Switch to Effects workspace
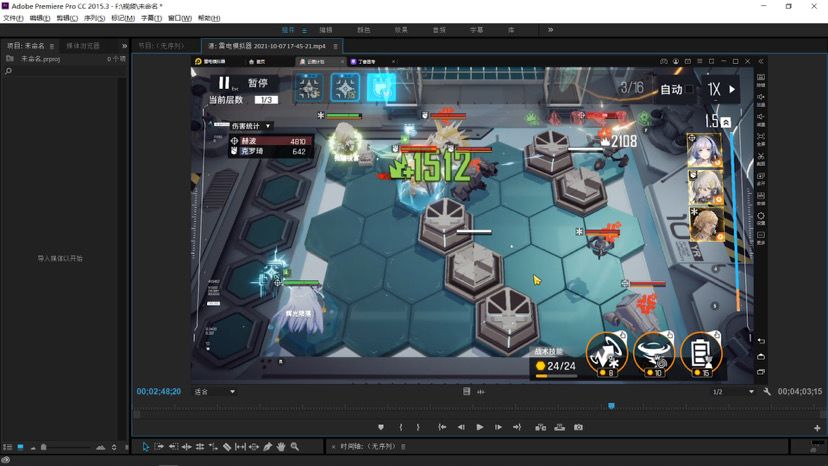 [401, 30]
